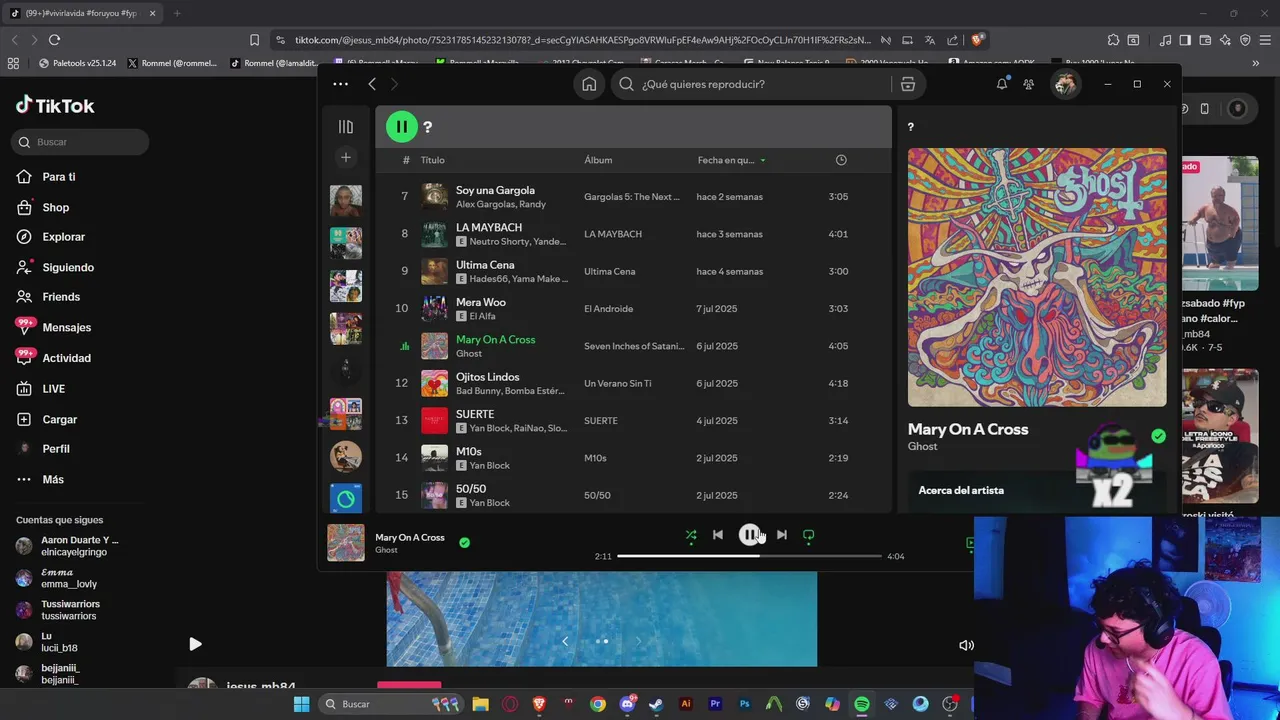
Task: Sort by Fecha en que column dropdown
Action: point(732,160)
